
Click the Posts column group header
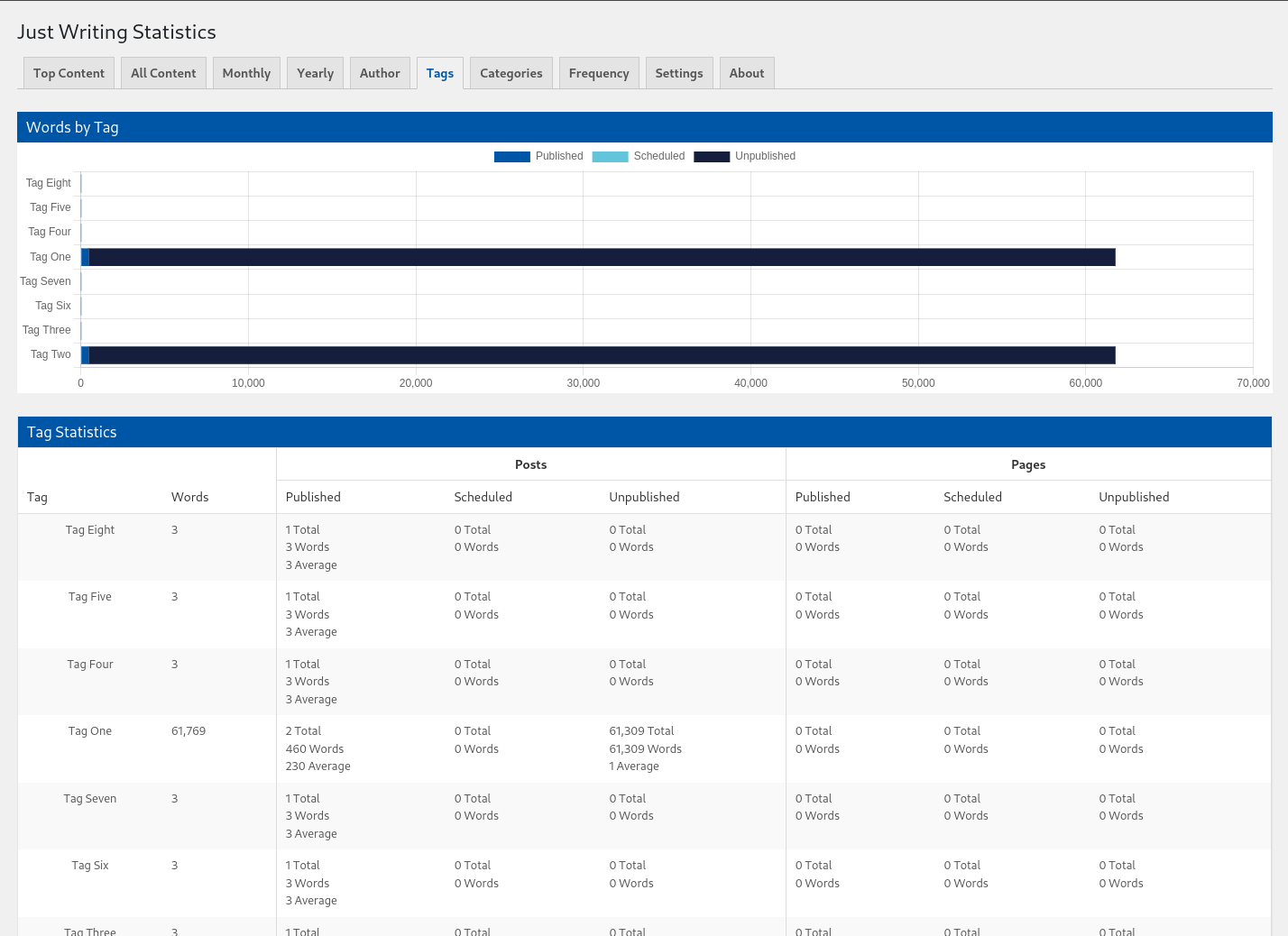click(x=531, y=464)
